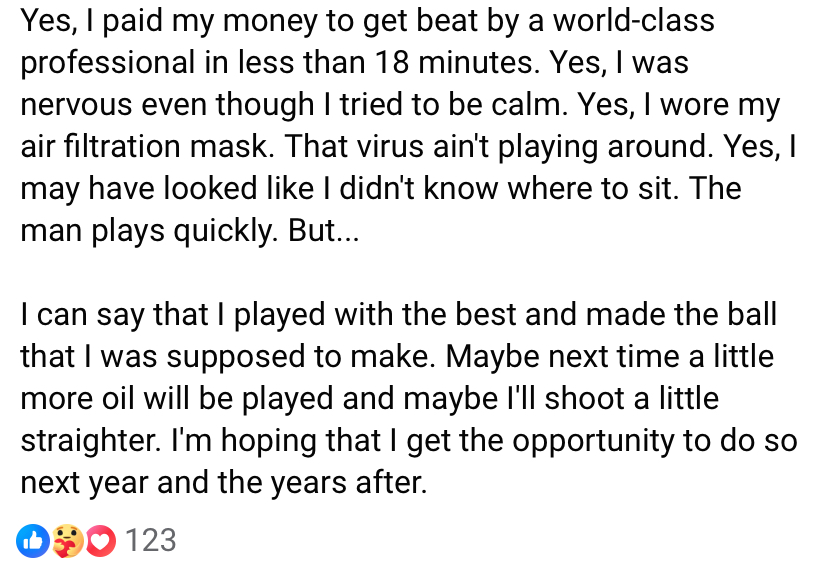The height and width of the screenshot is (571, 828).
Task: Click the words "more oil" in the post
Action: (x=96, y=399)
